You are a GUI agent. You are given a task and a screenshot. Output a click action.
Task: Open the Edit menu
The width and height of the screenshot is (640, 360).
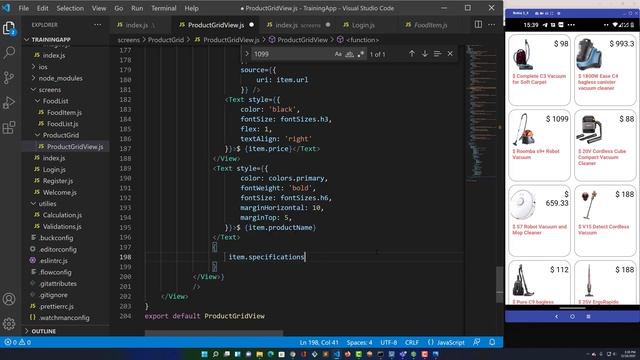[42, 8]
